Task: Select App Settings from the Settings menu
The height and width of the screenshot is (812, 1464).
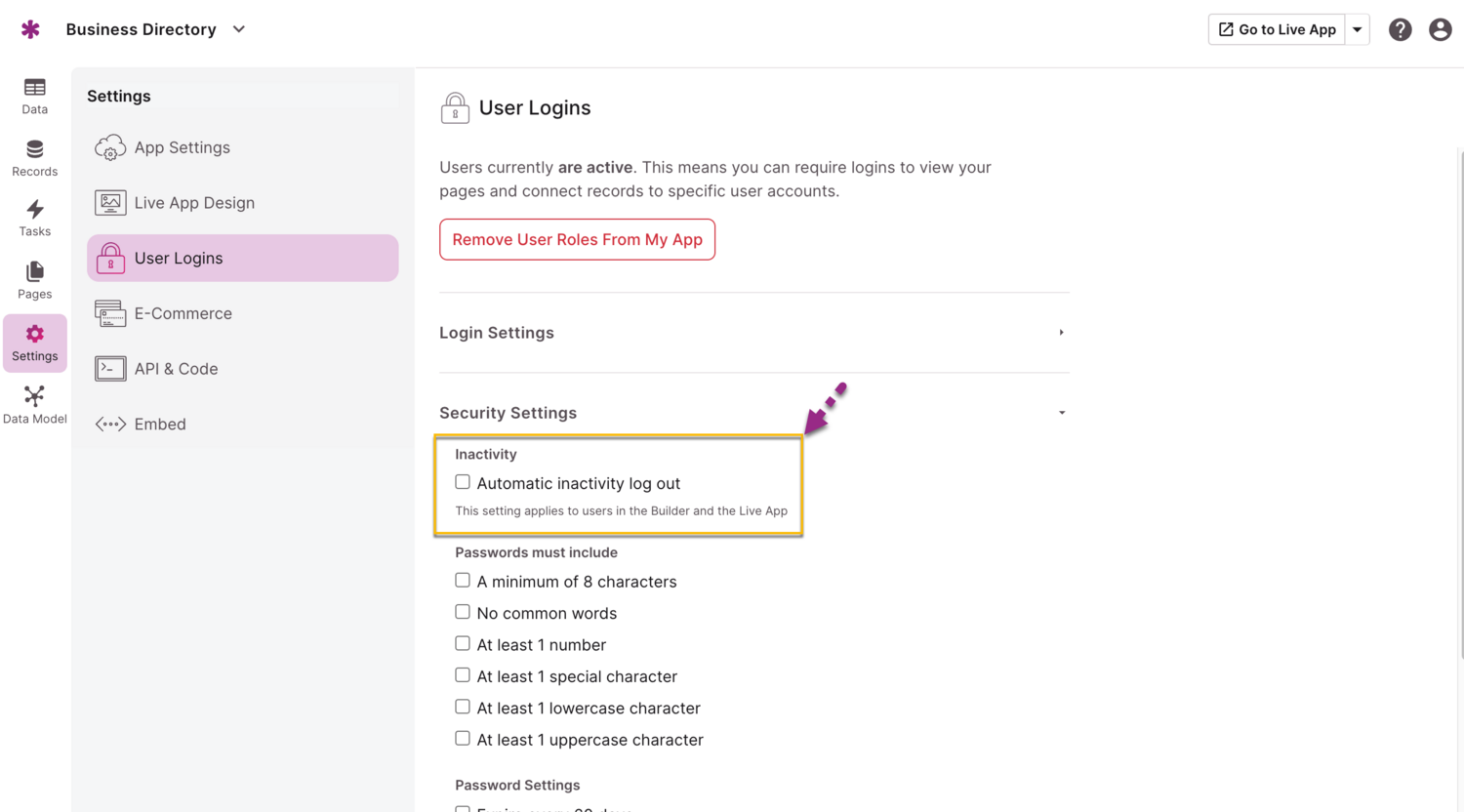Action: [182, 147]
